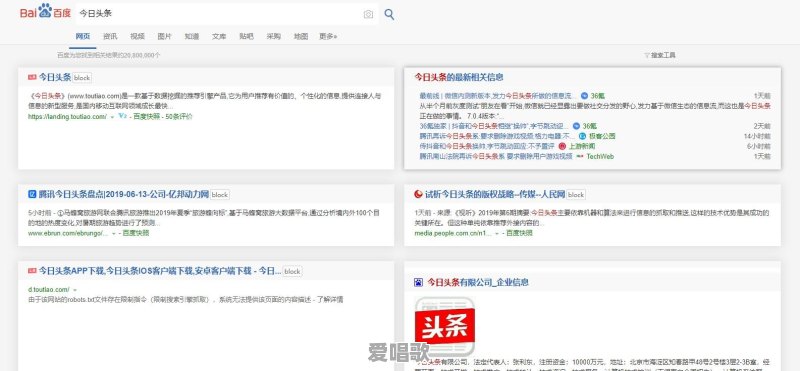Click 上游新闻 source name
800x371 pixels.
(582, 146)
